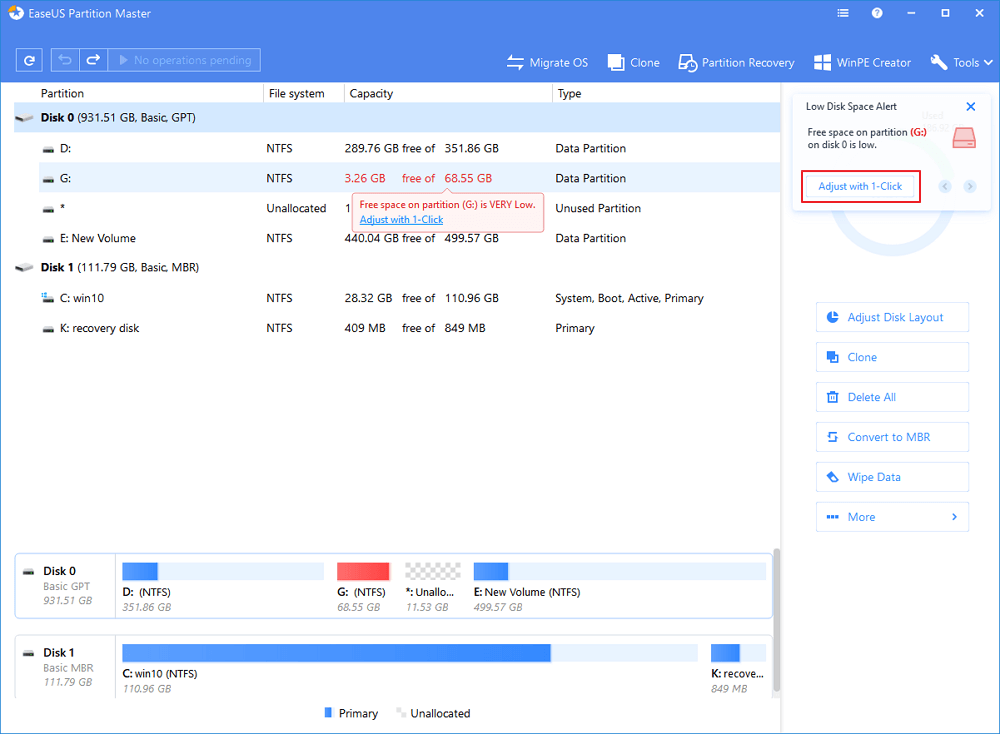Expand the Tools dropdown menu
Viewport: 1000px width, 734px height.
click(x=962, y=62)
